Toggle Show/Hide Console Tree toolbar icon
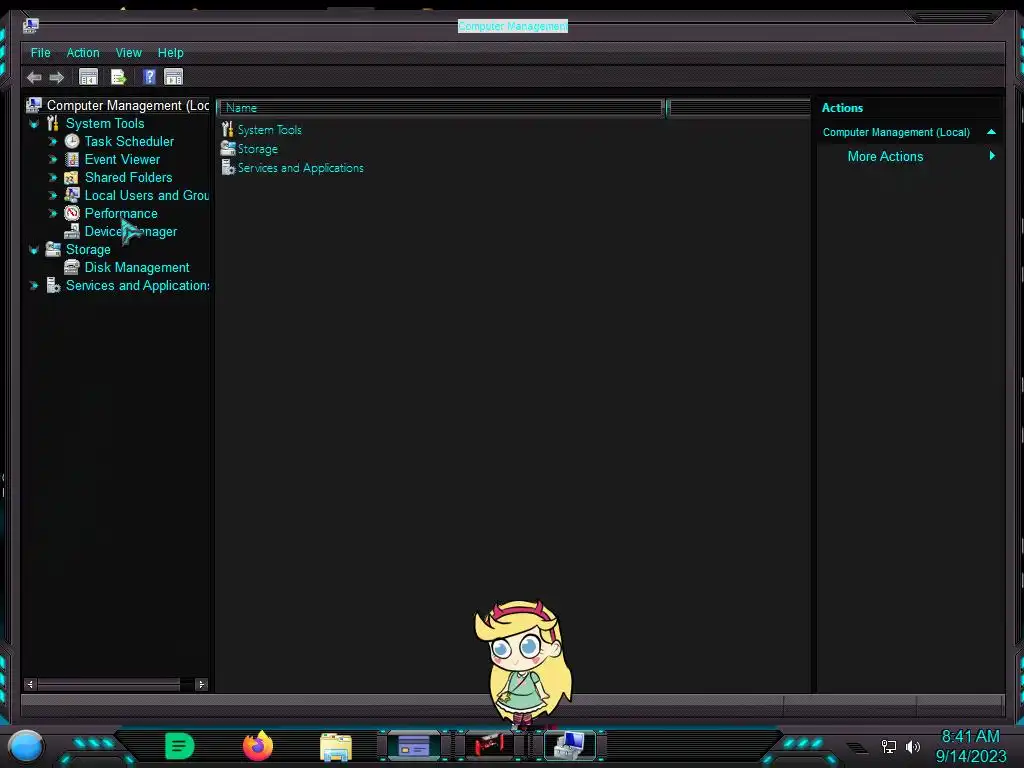 tap(88, 77)
